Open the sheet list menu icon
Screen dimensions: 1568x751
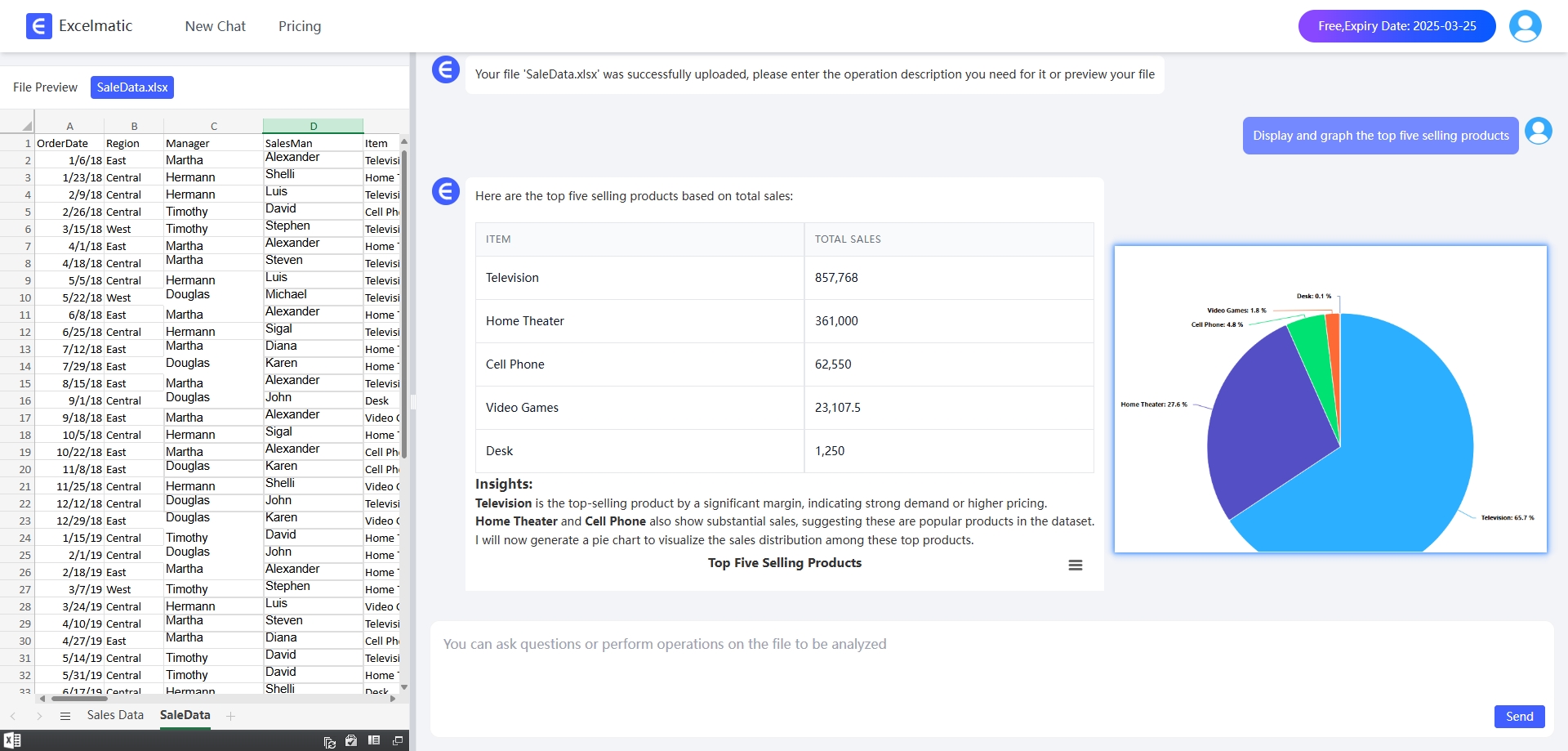pyautogui.click(x=65, y=716)
